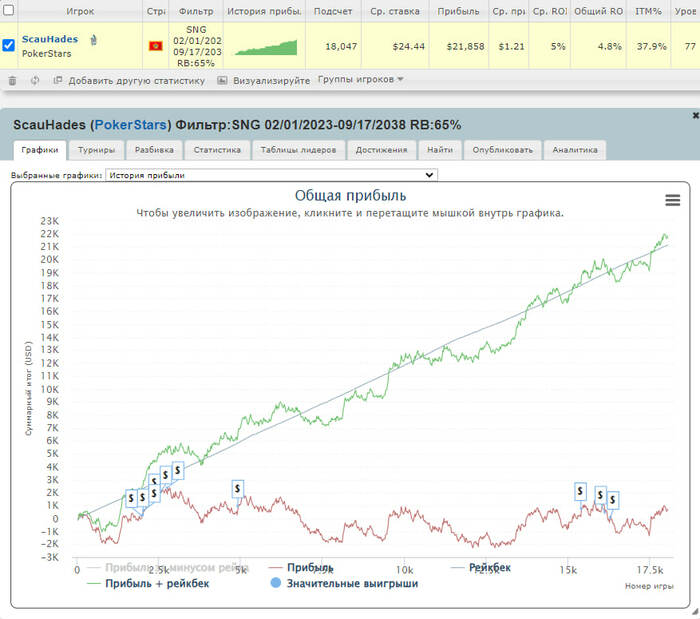Viewport: 700px width, 619px height.
Task: Switch to the Статистика tab
Action: coord(217,150)
